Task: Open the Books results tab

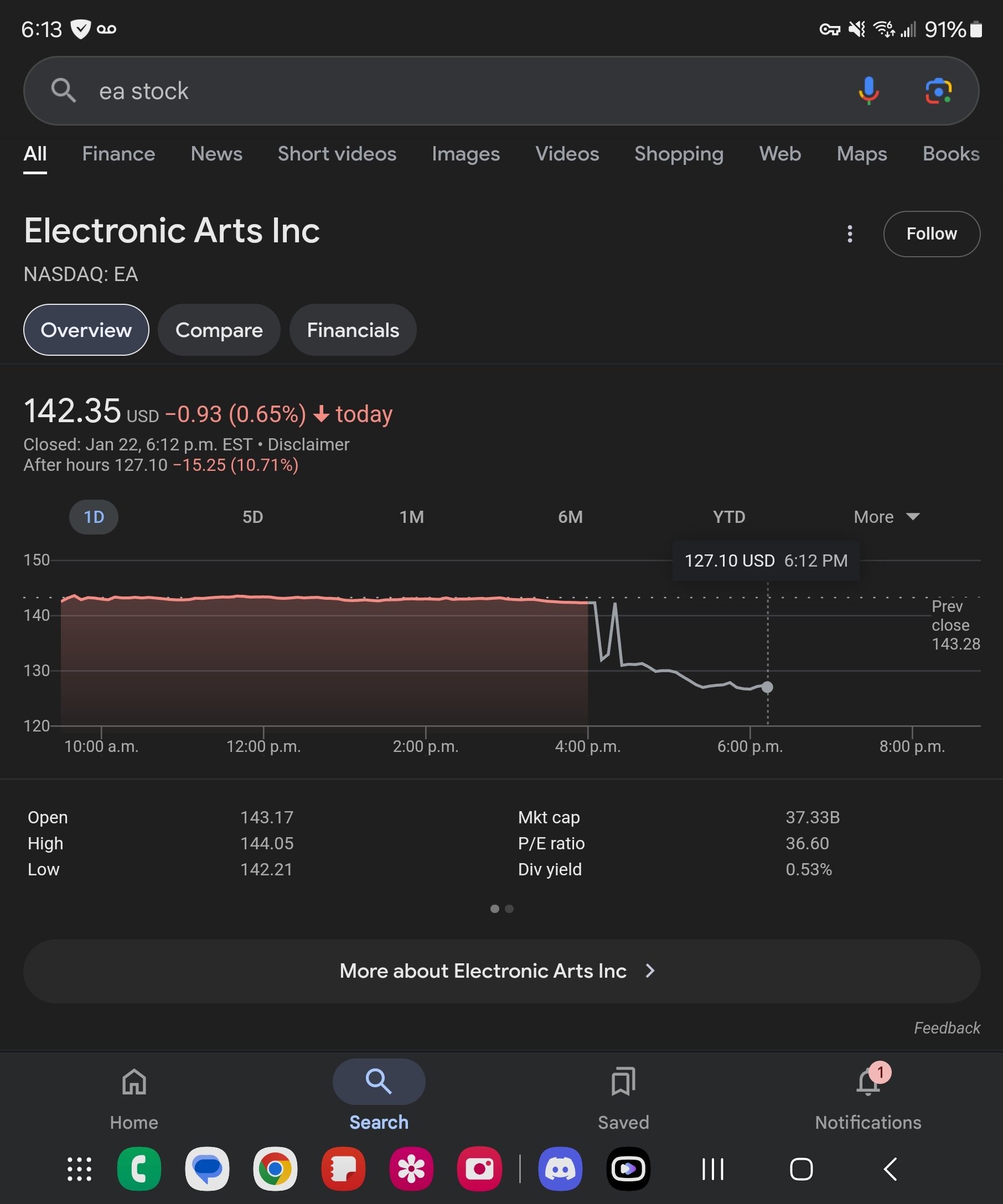Action: pyautogui.click(x=951, y=154)
